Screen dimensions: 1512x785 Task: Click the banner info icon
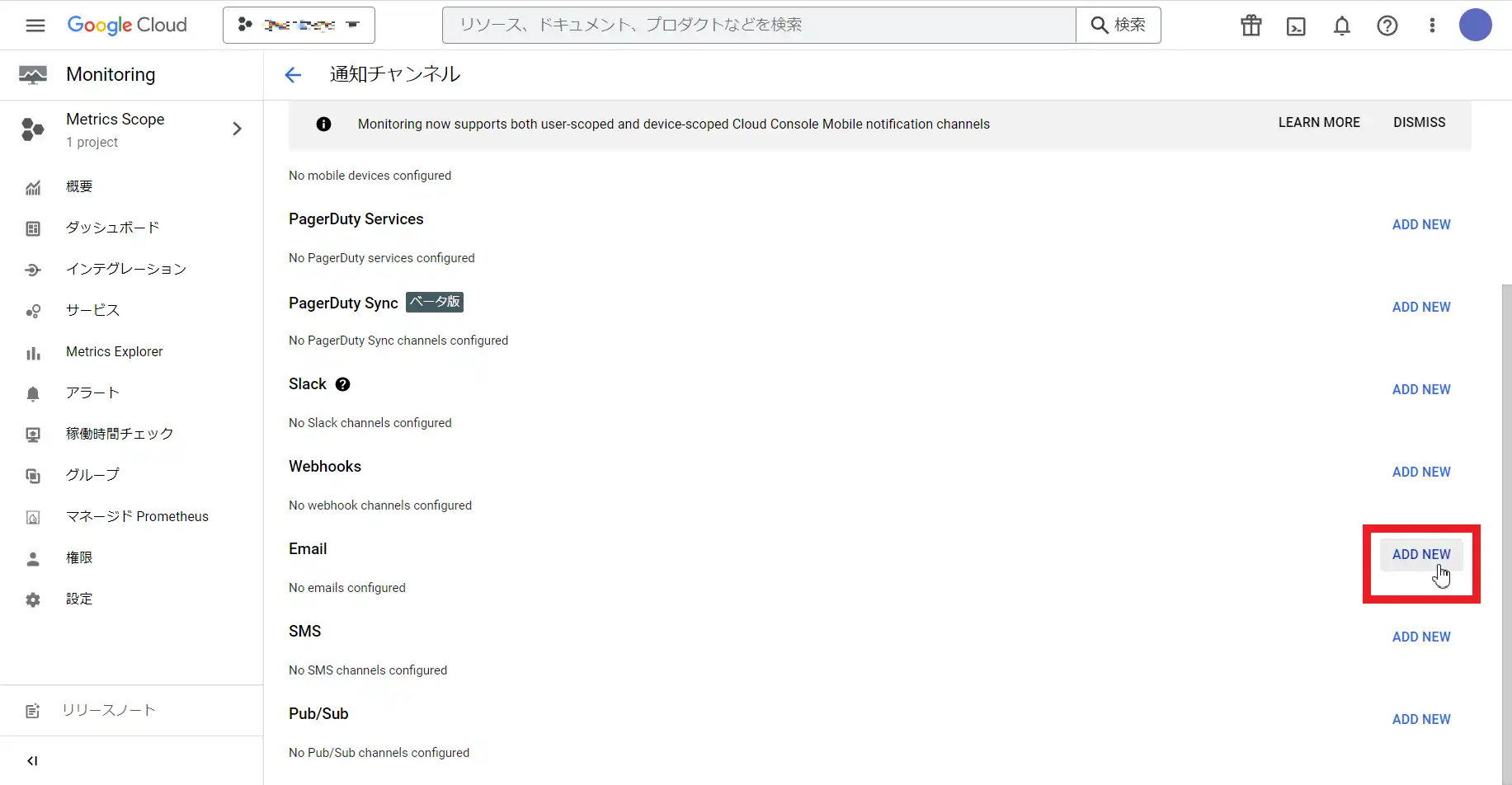pos(323,124)
